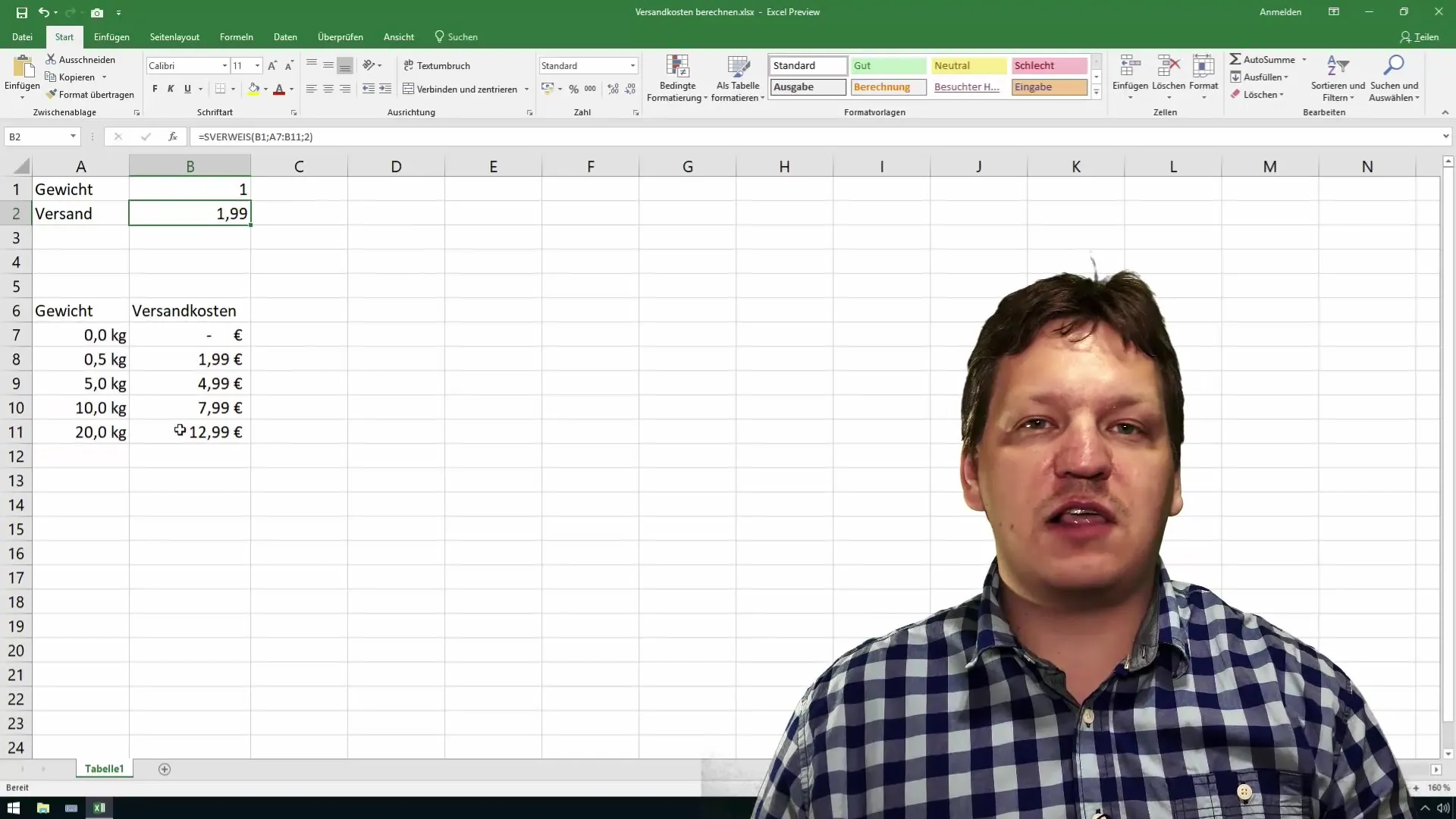The image size is (1456, 819).
Task: Click the red font color A icon
Action: pyautogui.click(x=279, y=89)
